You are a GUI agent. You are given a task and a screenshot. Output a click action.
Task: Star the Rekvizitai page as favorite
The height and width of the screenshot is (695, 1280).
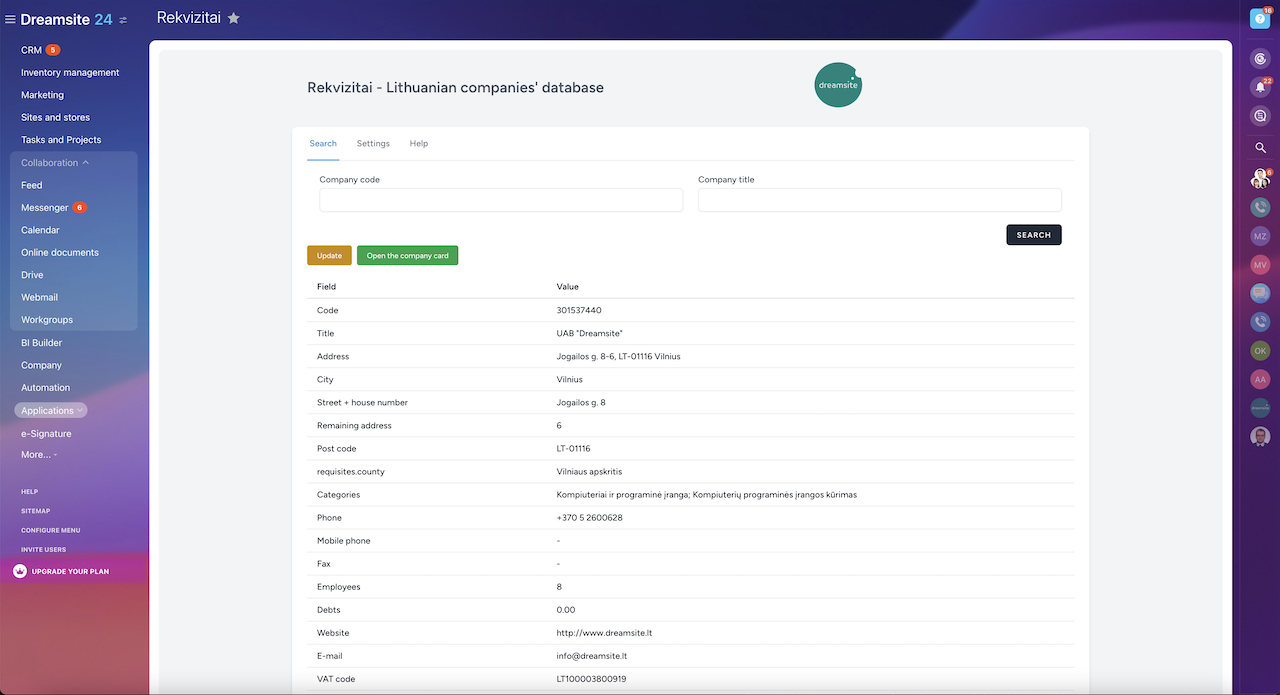[234, 18]
